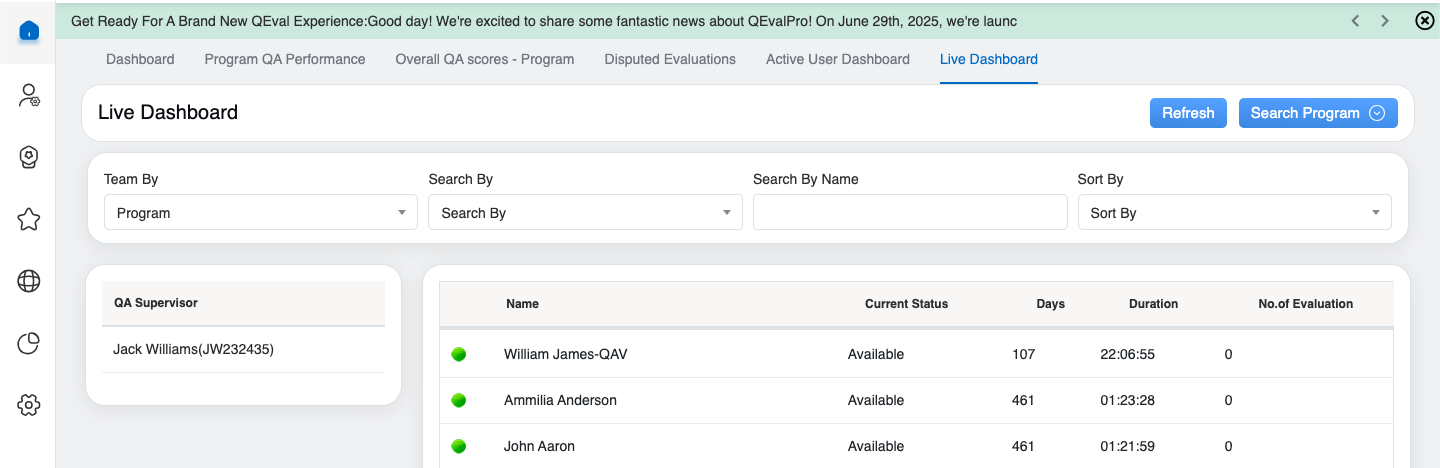Open the settings gear sidebar icon
1440x468 pixels.
click(x=29, y=405)
